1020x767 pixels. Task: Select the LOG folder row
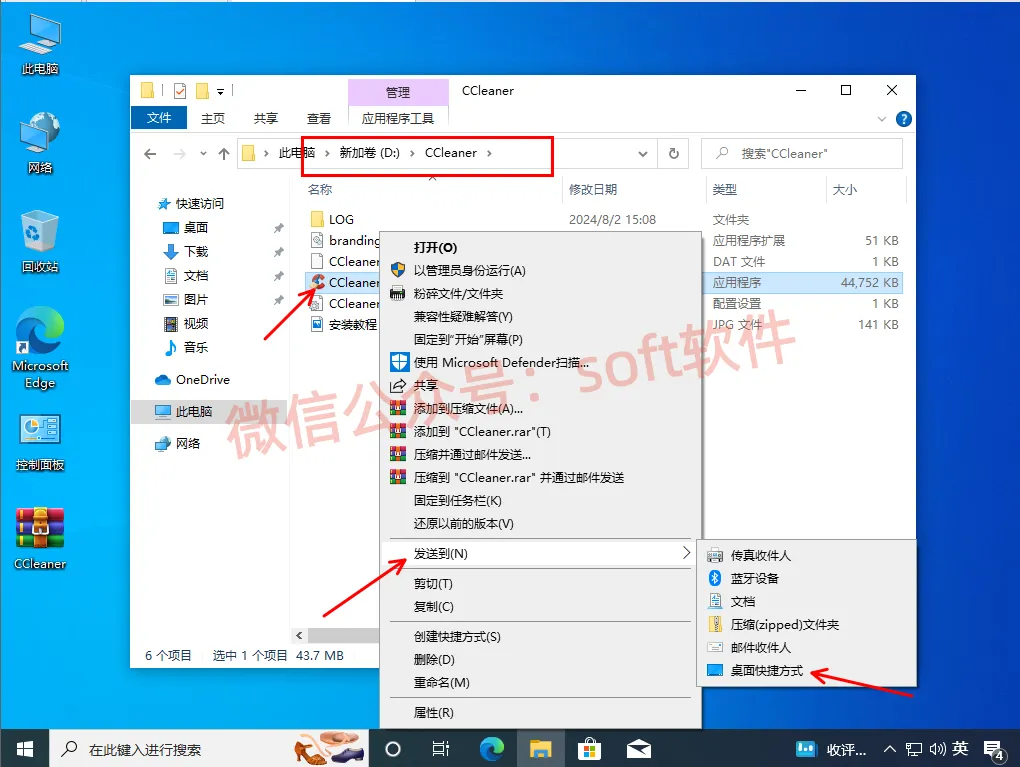point(605,219)
